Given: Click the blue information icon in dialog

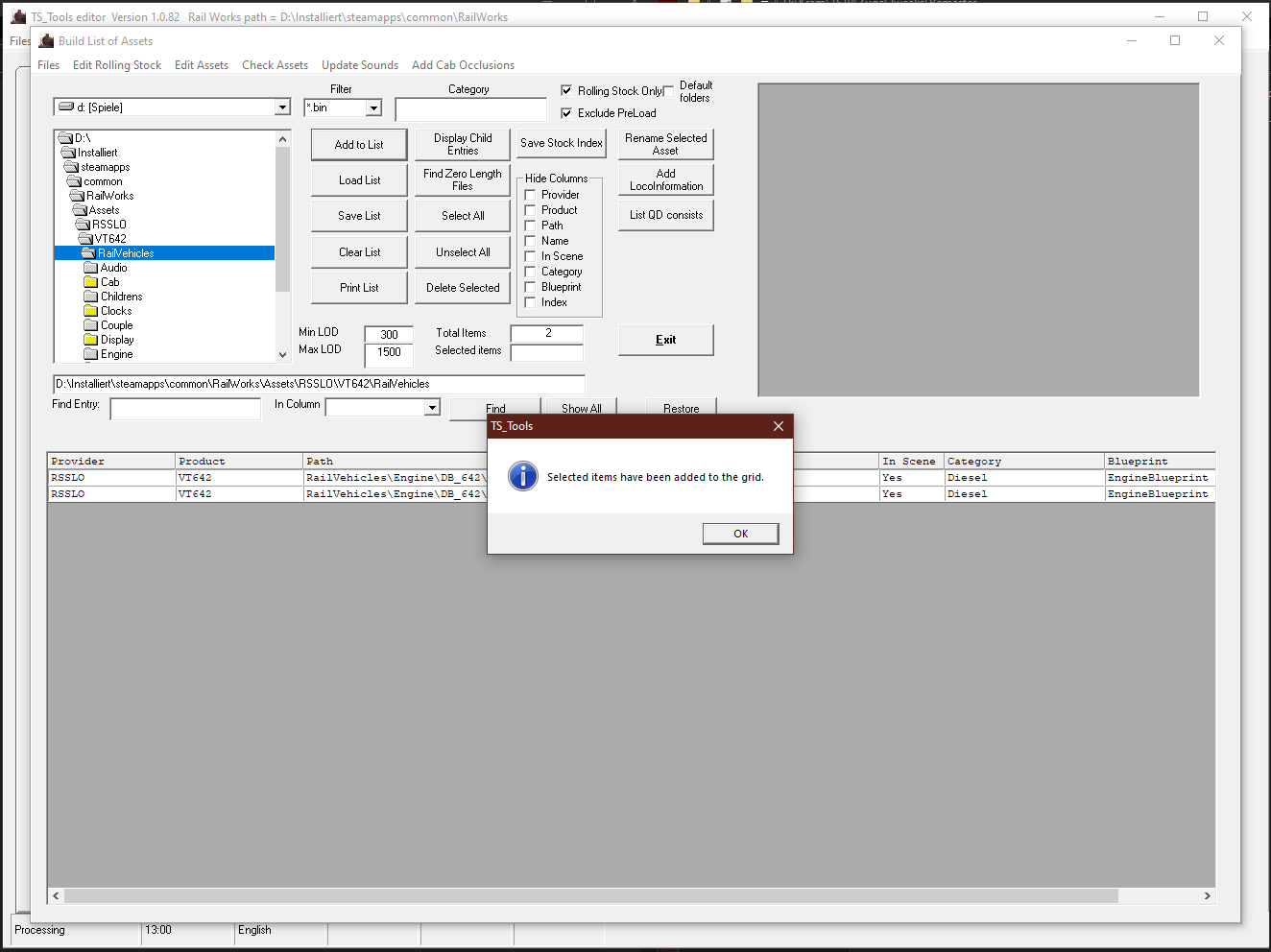Looking at the screenshot, I should tap(523, 476).
